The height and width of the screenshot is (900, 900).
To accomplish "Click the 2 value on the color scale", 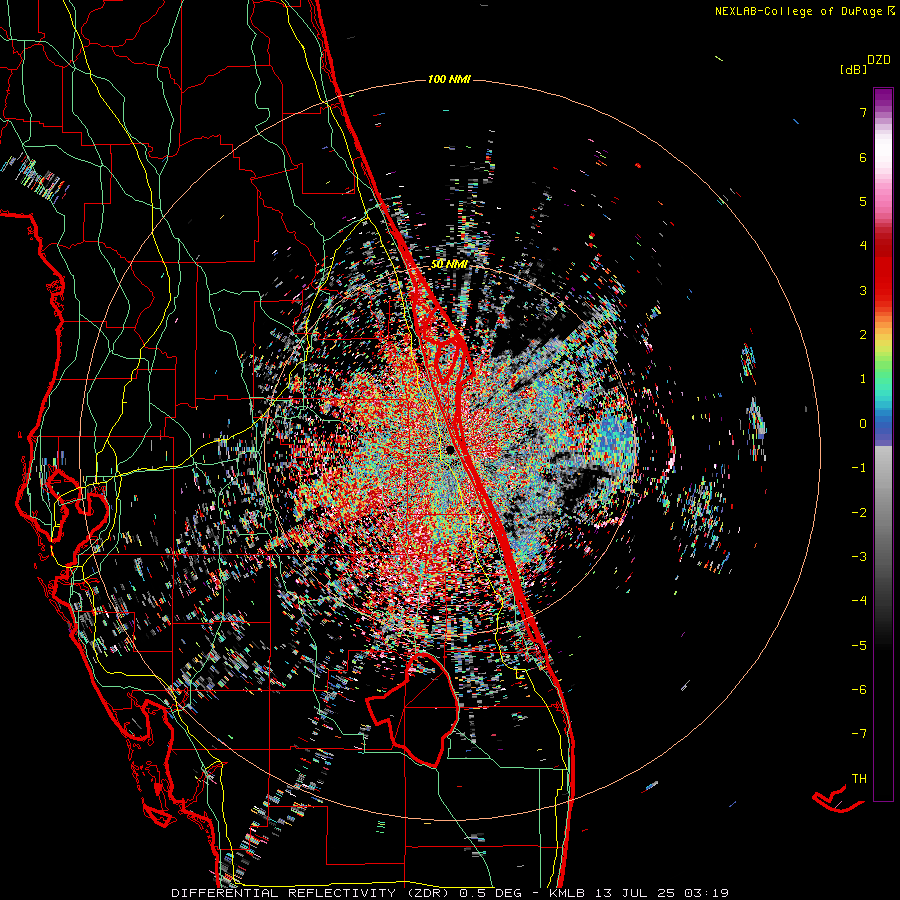I will (x=863, y=335).
